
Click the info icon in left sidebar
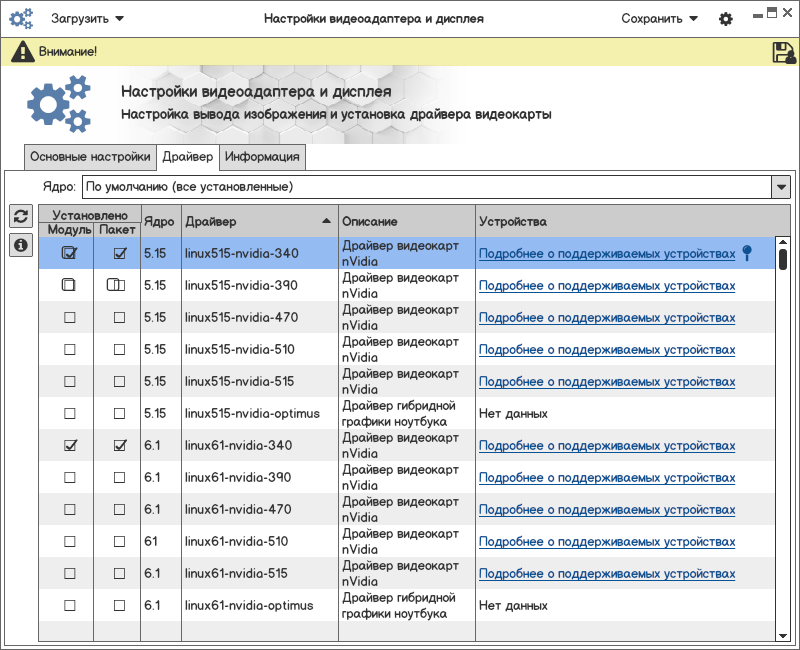pyautogui.click(x=20, y=244)
